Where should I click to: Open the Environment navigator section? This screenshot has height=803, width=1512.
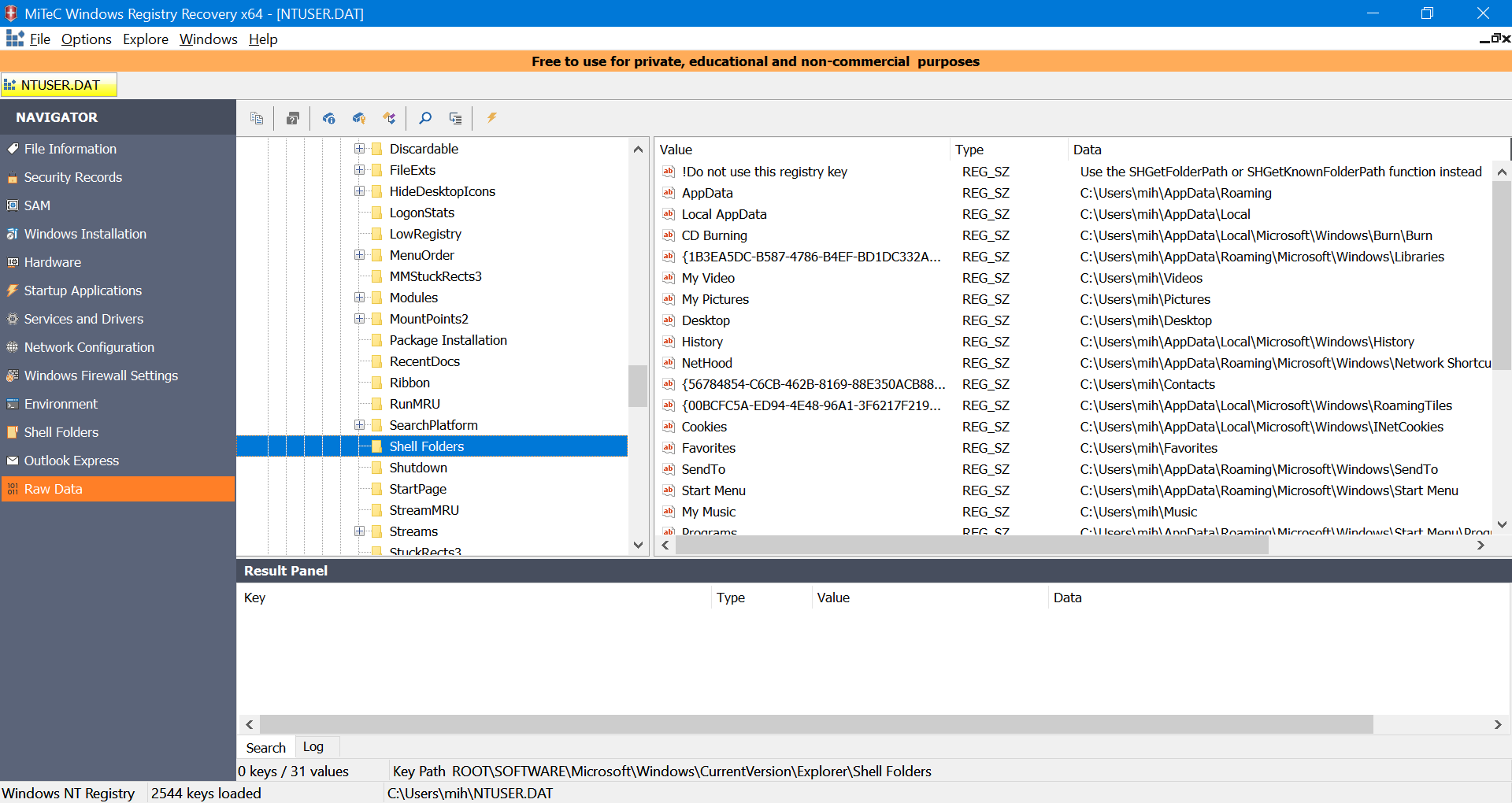(118, 404)
